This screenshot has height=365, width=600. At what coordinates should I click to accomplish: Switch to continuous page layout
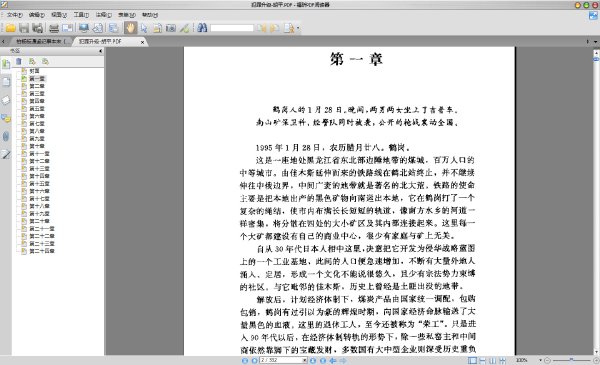pos(483,360)
